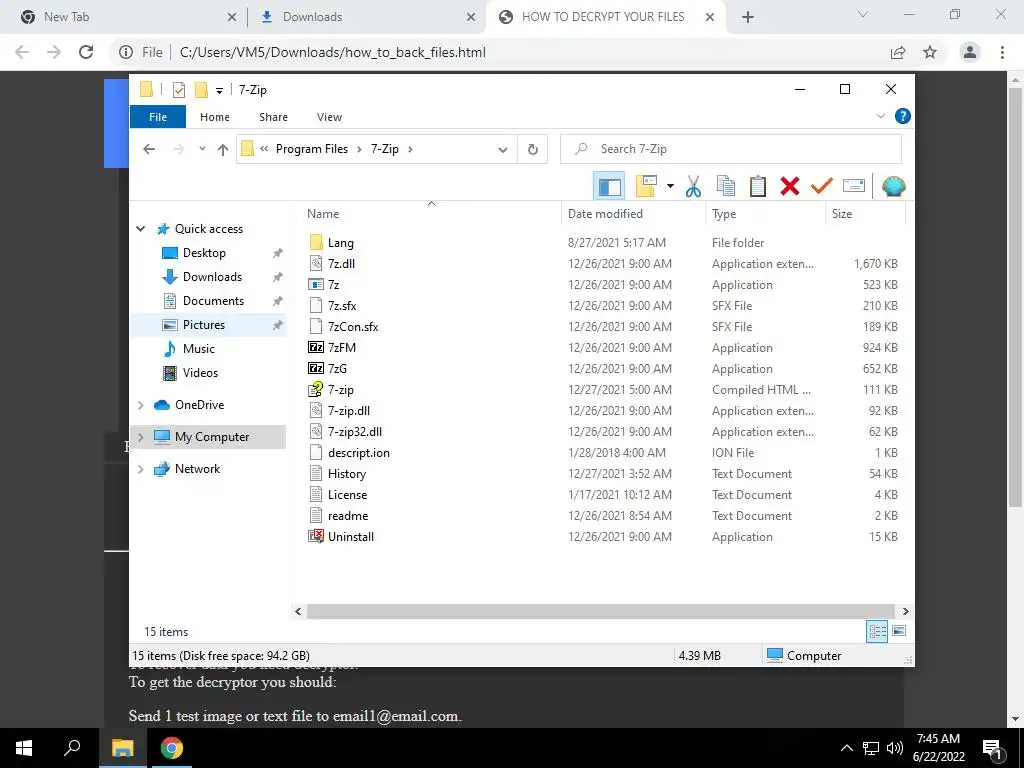
Task: Reload the Chrome page
Action: click(x=86, y=52)
